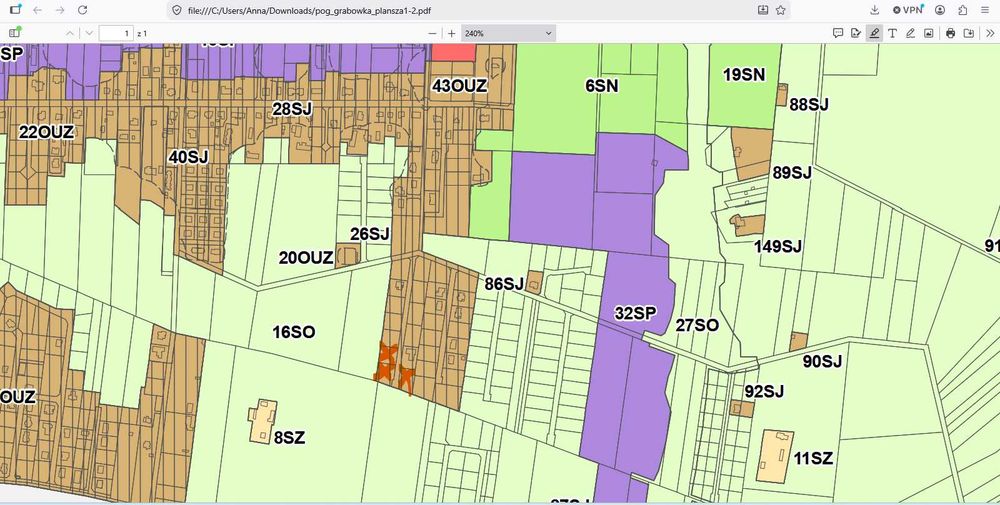Click the 19SN zone label
The width and height of the screenshot is (1000, 505).
744,75
